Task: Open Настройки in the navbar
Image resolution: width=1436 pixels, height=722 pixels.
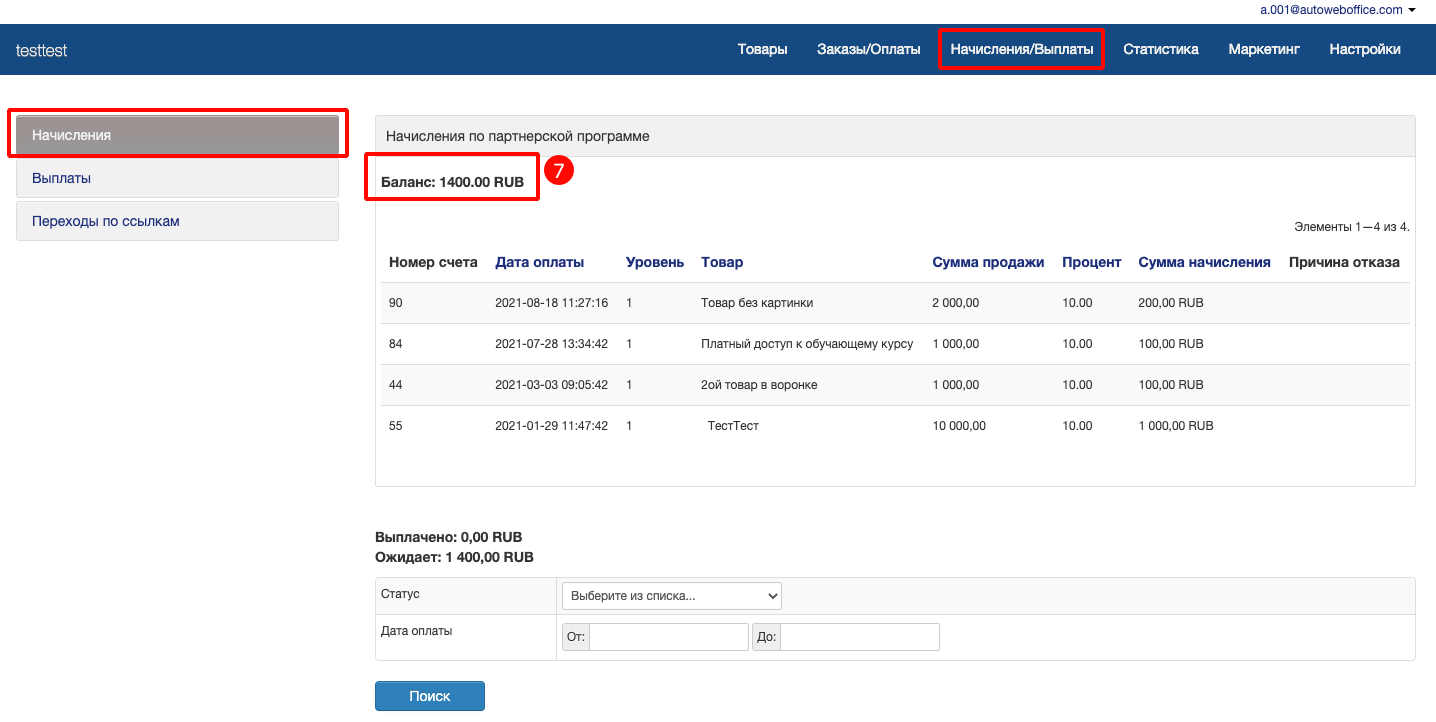Action: click(1364, 49)
